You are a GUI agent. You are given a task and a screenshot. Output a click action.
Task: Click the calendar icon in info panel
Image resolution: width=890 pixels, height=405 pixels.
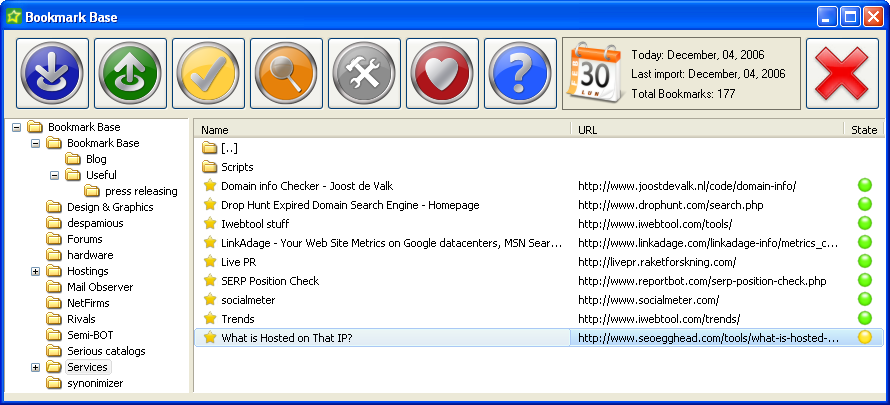(593, 73)
